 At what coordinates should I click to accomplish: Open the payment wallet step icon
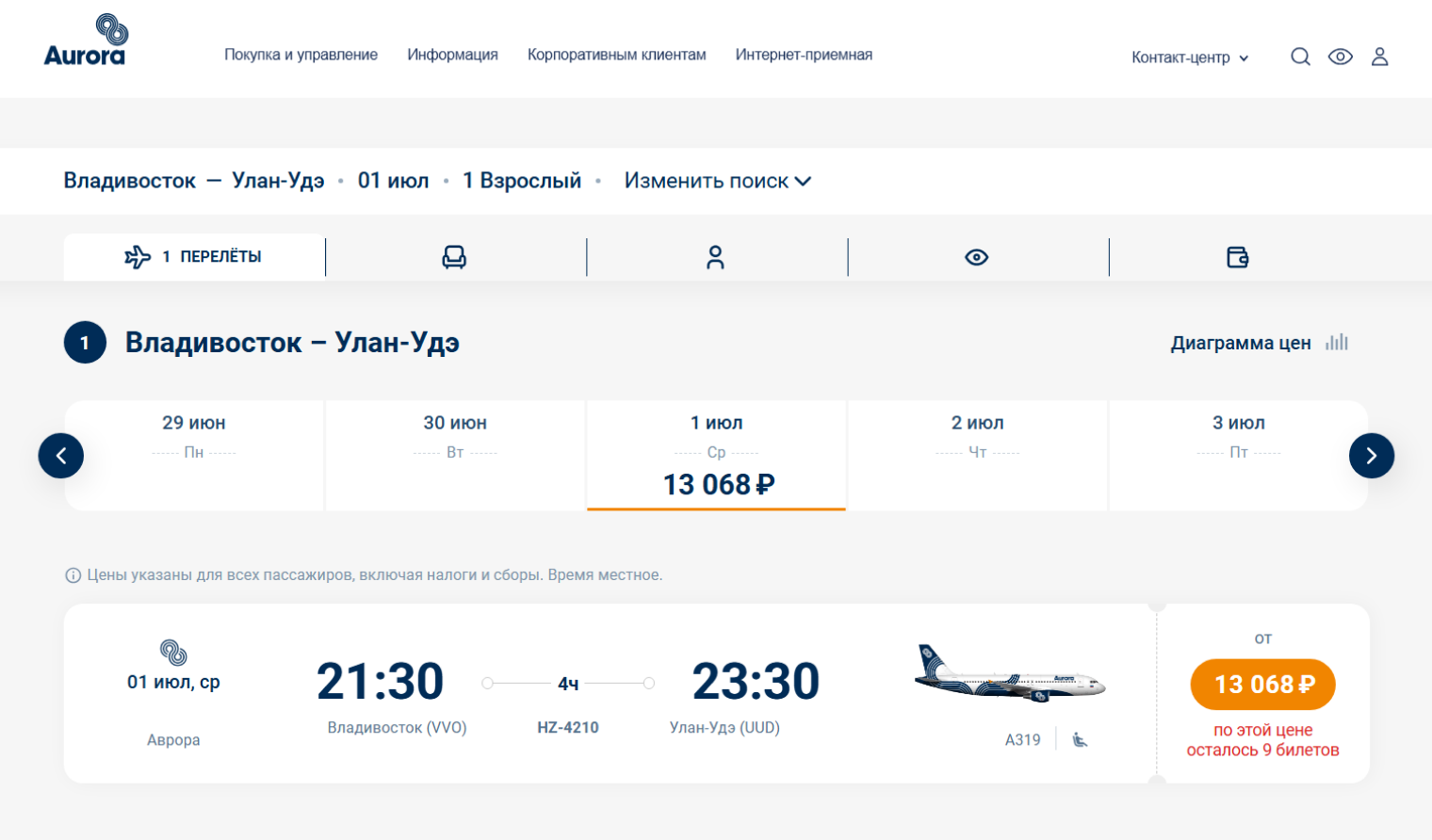coord(1237,257)
